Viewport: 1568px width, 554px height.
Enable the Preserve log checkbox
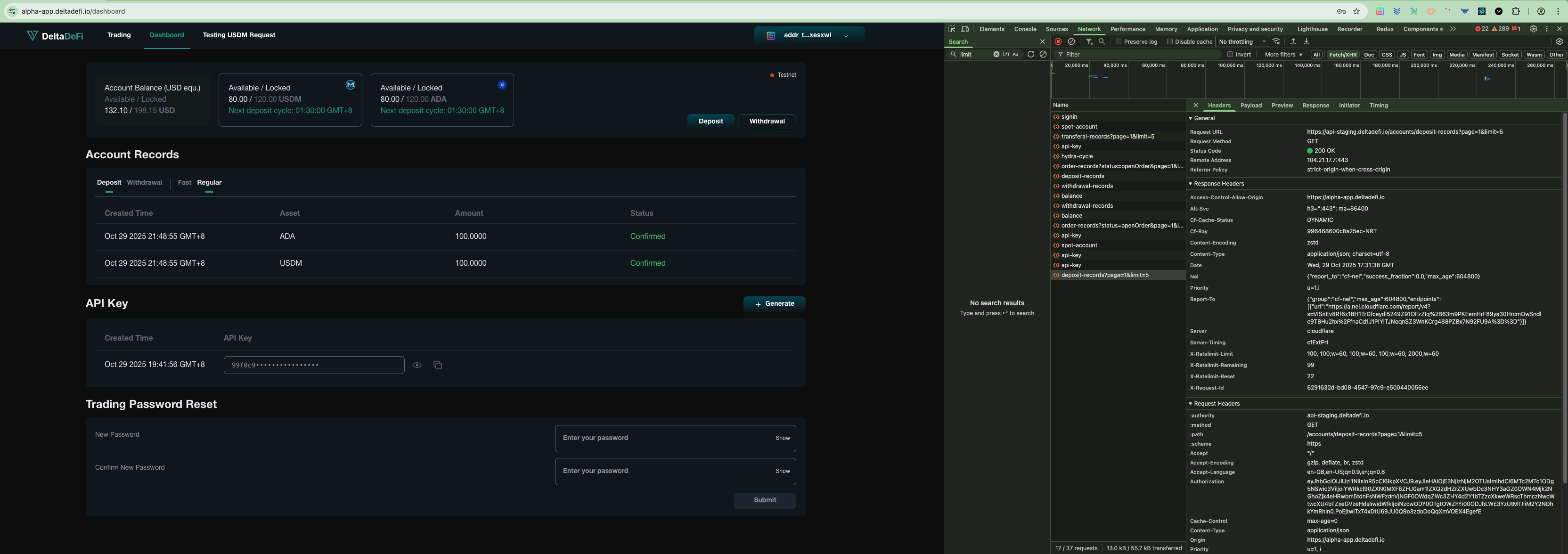point(1118,42)
